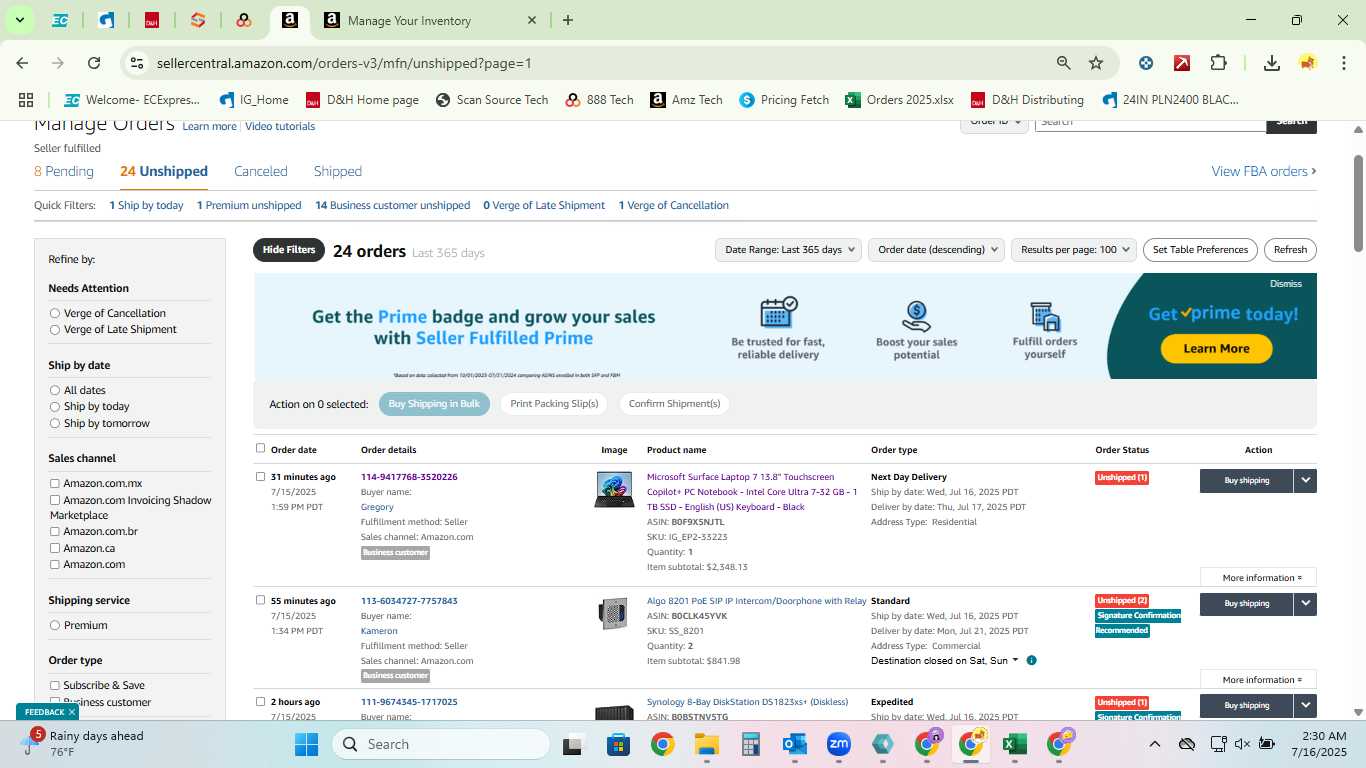
Task: Open Zoom from the taskbar
Action: tap(838, 744)
